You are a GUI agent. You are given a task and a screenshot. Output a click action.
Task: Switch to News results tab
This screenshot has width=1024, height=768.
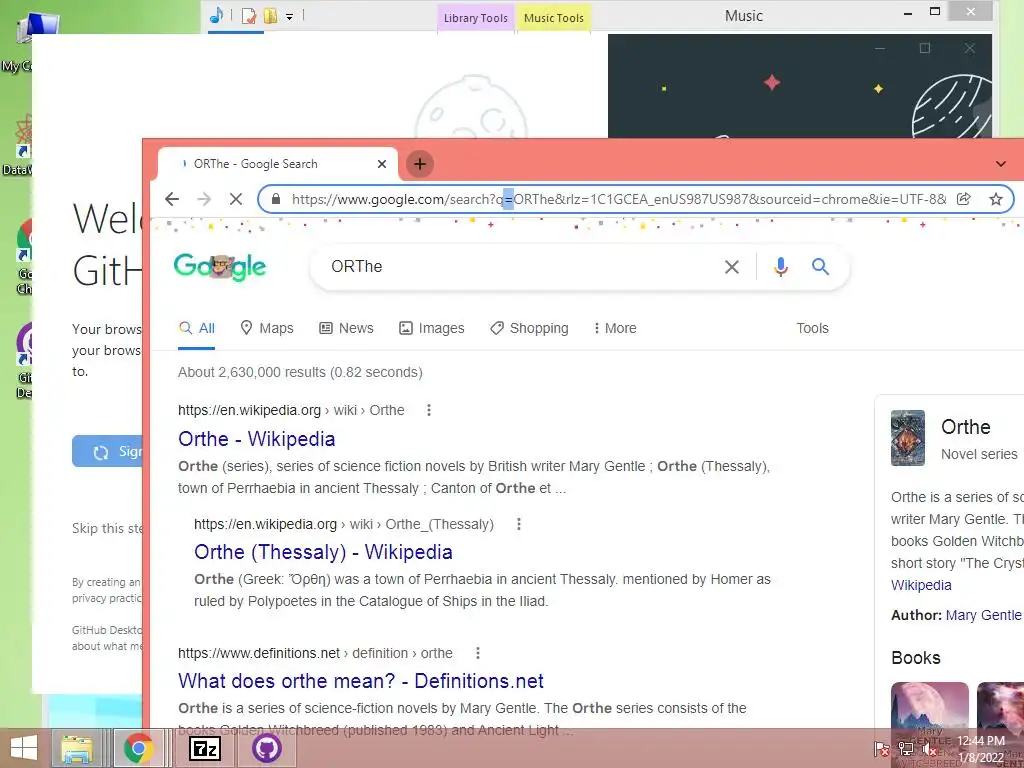[346, 328]
